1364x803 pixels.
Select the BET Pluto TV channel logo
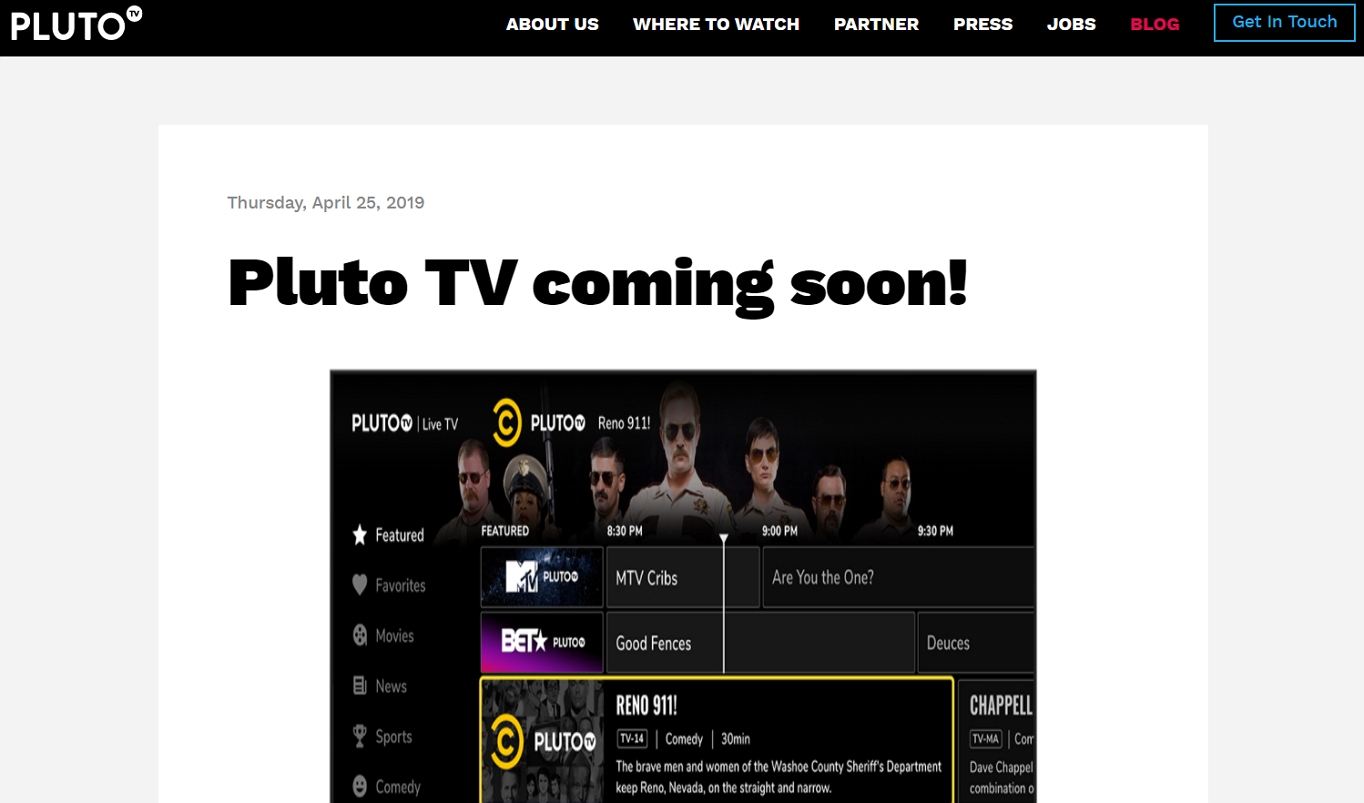click(542, 642)
